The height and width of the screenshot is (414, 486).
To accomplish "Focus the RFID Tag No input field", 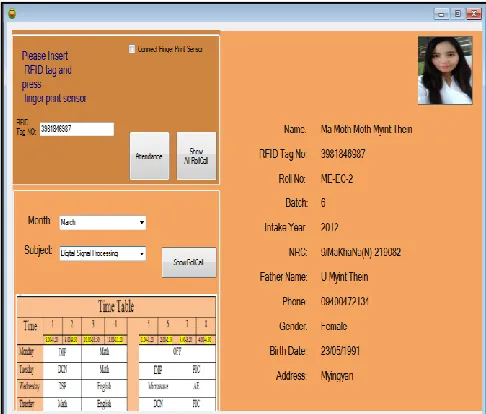I will point(77,129).
